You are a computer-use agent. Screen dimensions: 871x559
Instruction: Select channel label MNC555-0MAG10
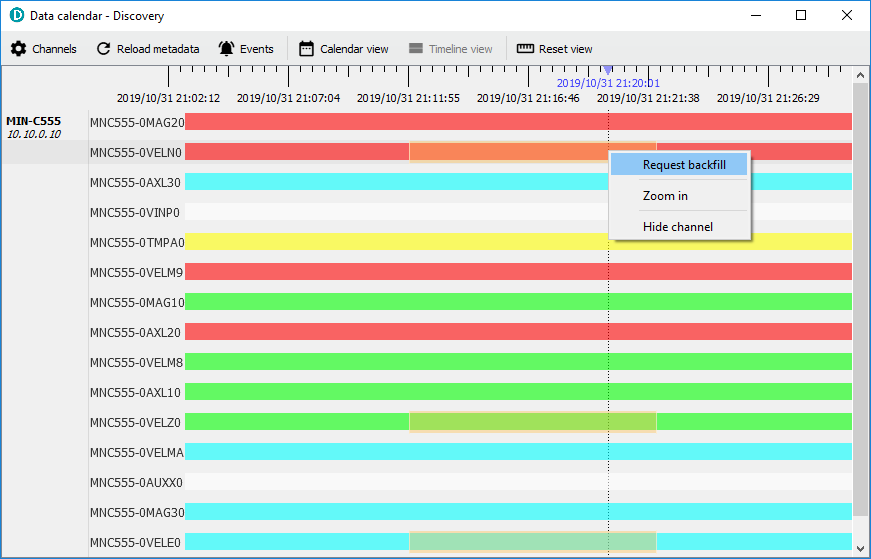pyautogui.click(x=137, y=302)
